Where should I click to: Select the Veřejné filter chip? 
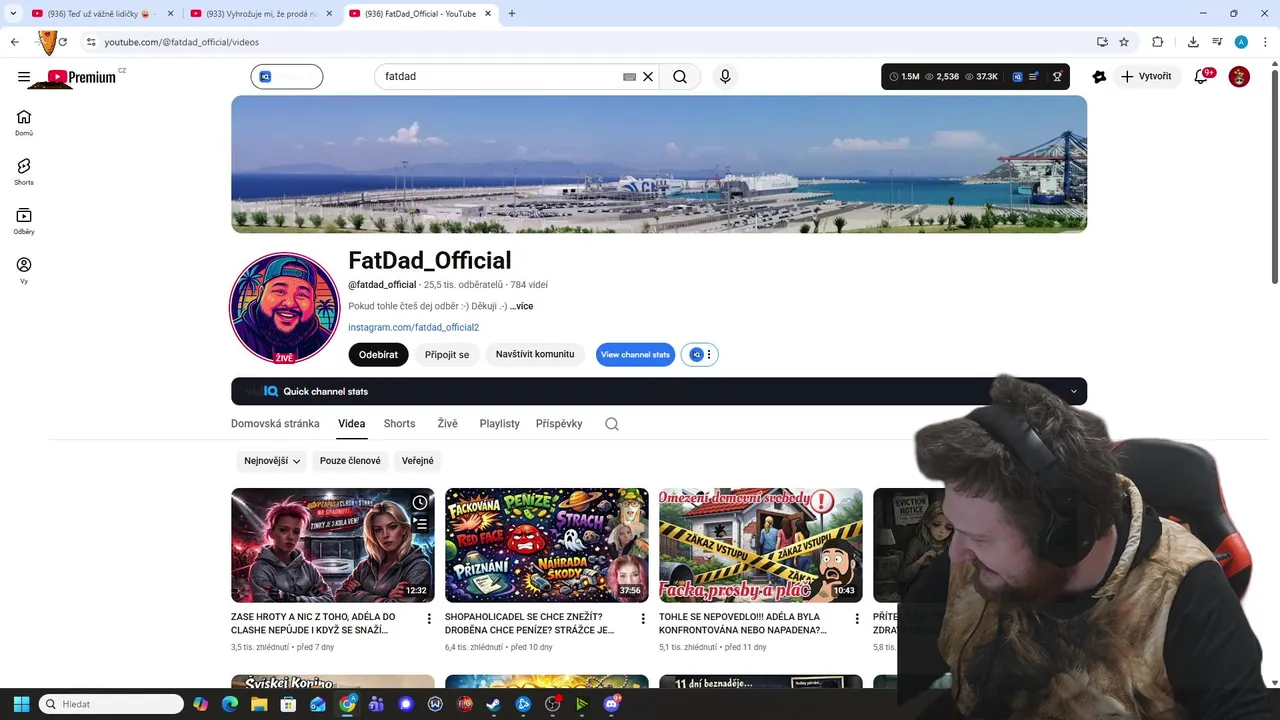coord(418,461)
